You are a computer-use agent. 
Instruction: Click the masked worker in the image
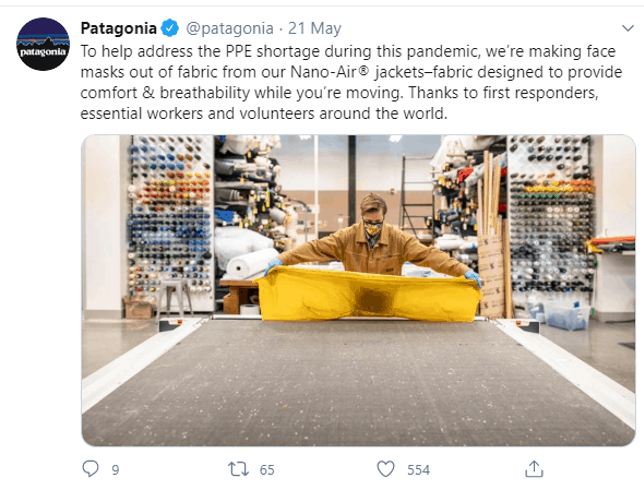tap(373, 238)
